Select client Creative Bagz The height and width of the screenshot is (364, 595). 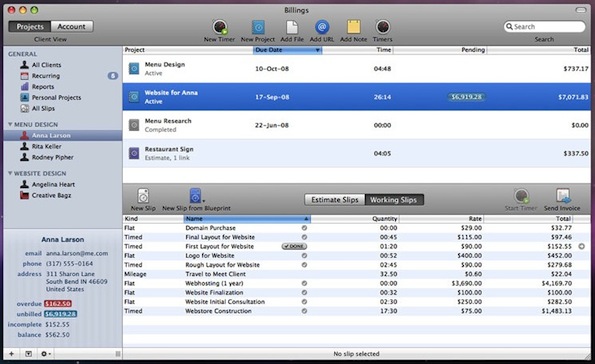(x=51, y=195)
